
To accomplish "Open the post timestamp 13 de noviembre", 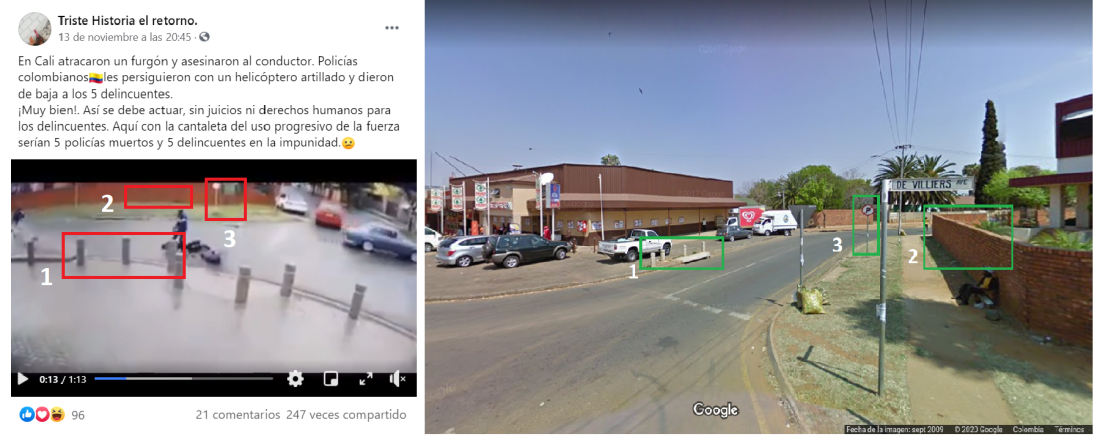I will coord(126,36).
